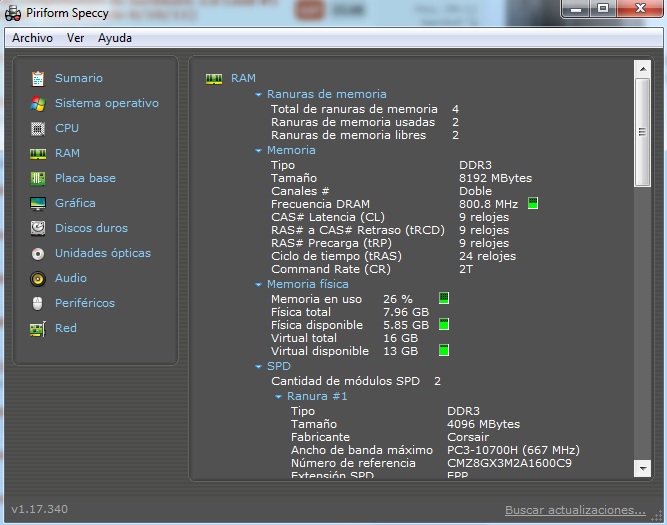Screen dimensions: 667x525
Task: Open the Ver menu
Action: 75,38
